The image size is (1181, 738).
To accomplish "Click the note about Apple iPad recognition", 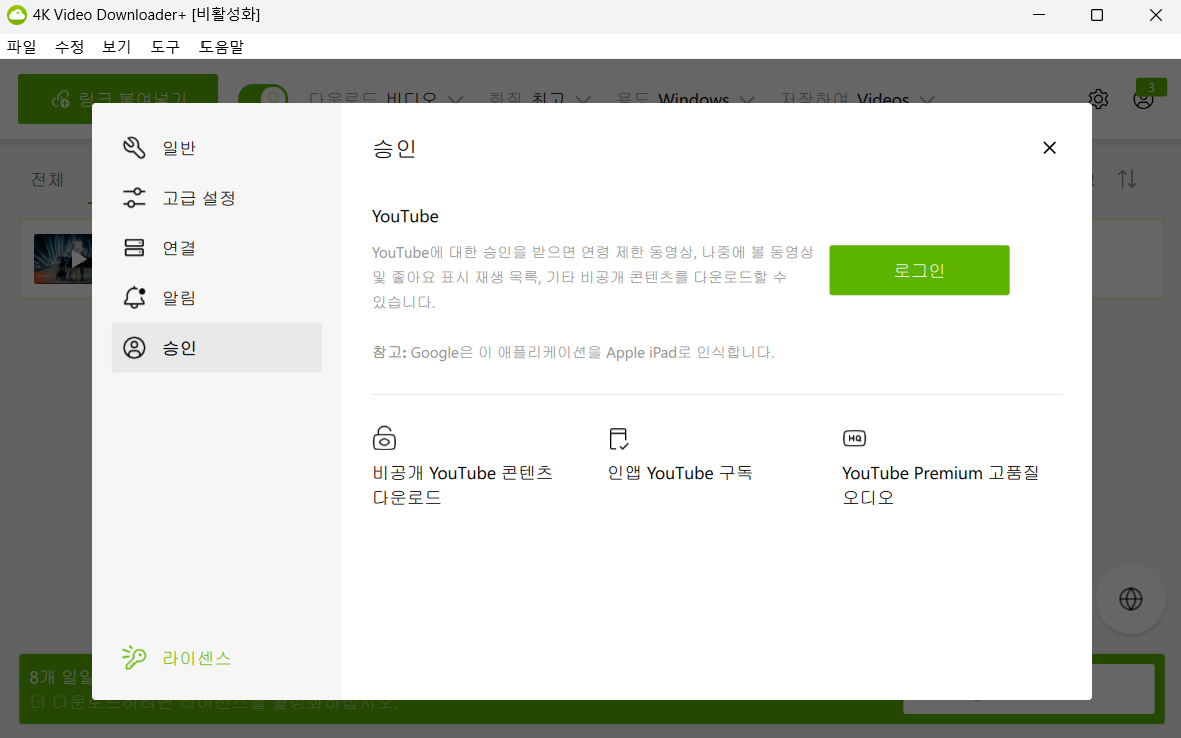I will pyautogui.click(x=573, y=352).
